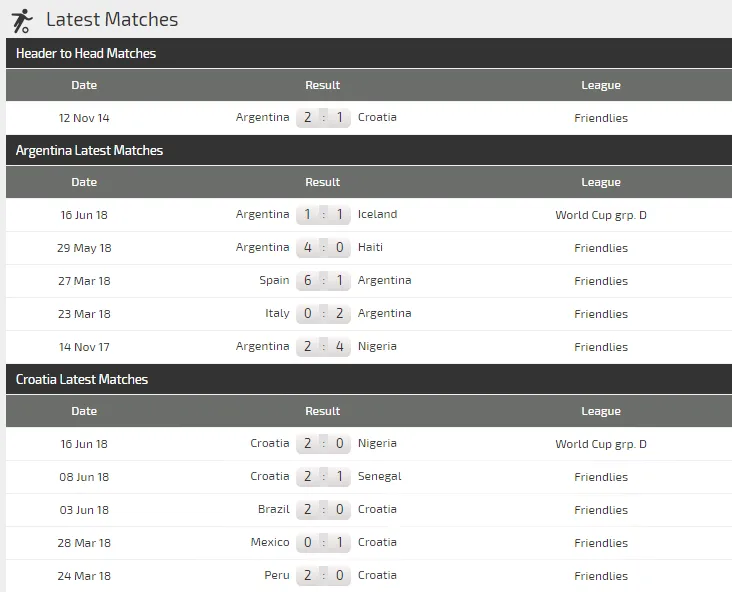732x592 pixels.
Task: Click the 6 : 1 score of Spain match
Action: (x=323, y=281)
